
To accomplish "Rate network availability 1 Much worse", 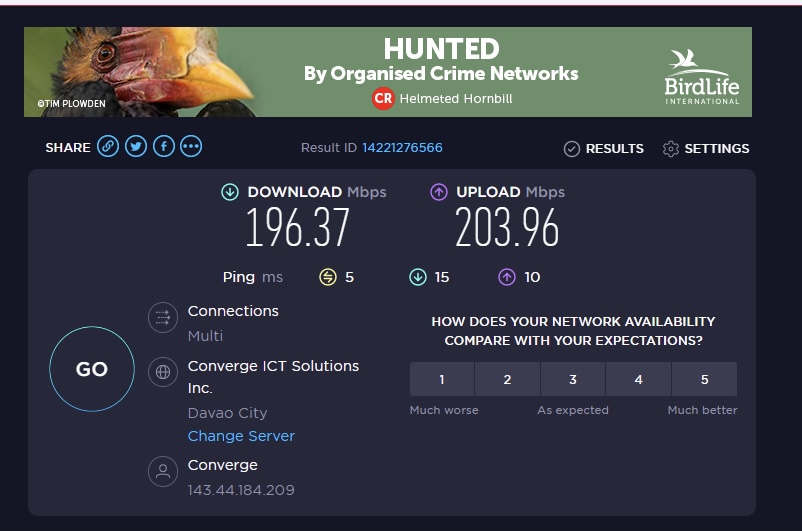I will 442,379.
